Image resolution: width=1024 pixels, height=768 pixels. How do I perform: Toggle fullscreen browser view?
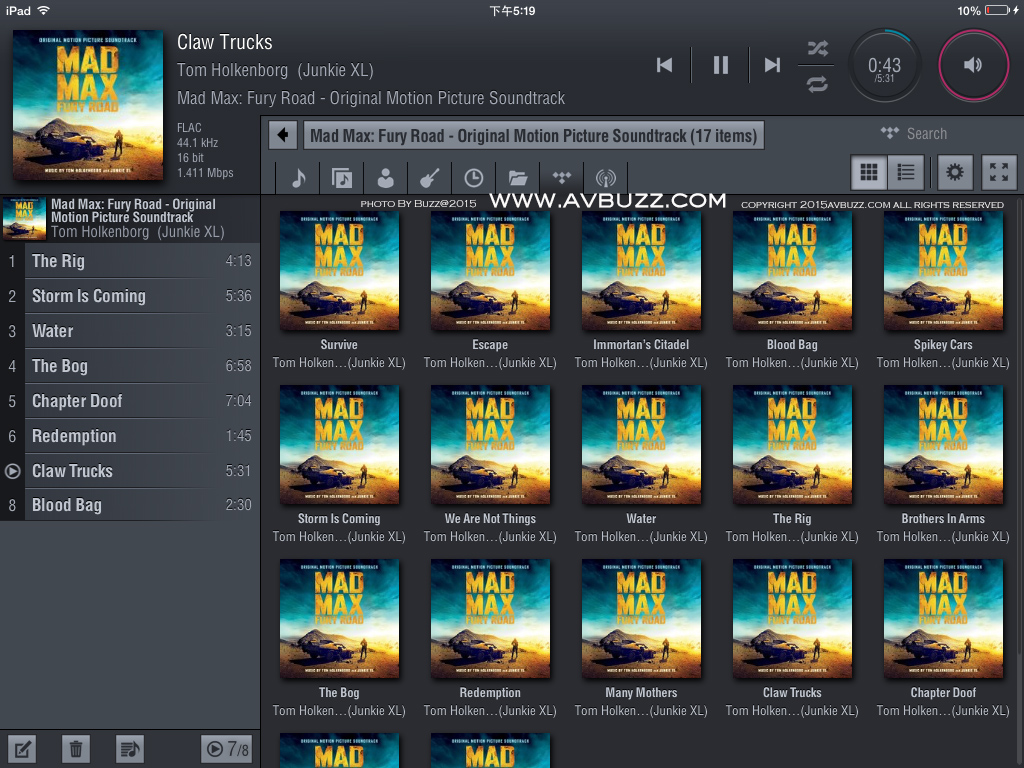pyautogui.click(x=999, y=172)
